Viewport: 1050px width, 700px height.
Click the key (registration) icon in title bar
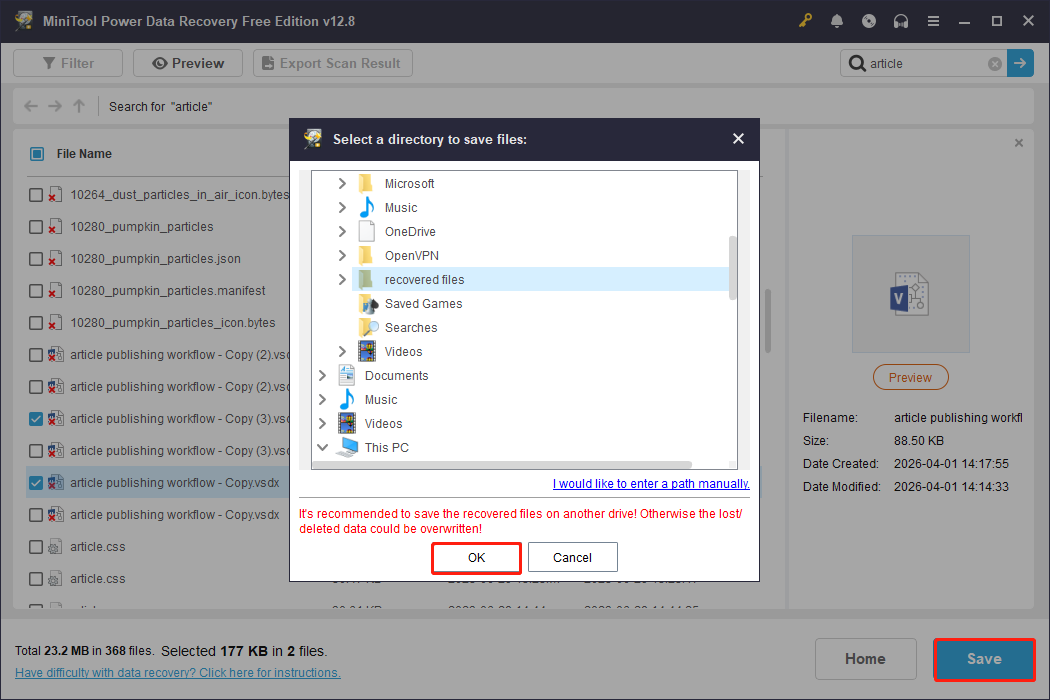coord(805,20)
